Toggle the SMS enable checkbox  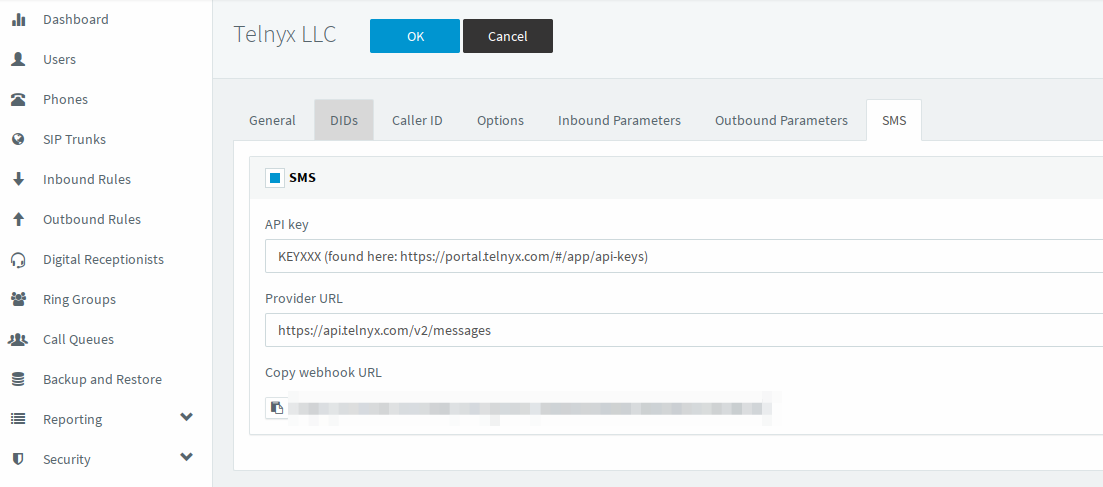coord(275,178)
